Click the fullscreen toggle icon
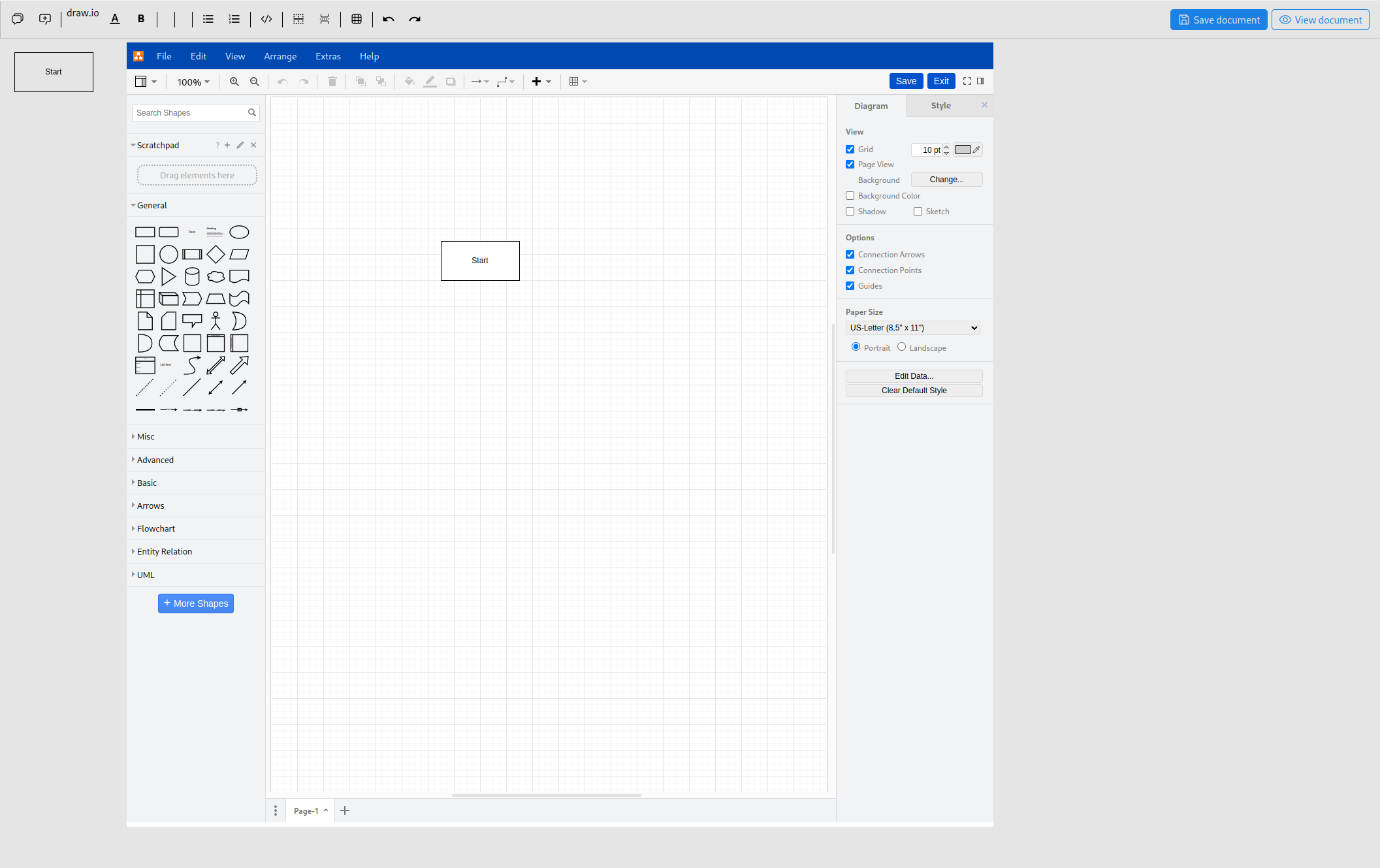1380x868 pixels. click(x=967, y=81)
